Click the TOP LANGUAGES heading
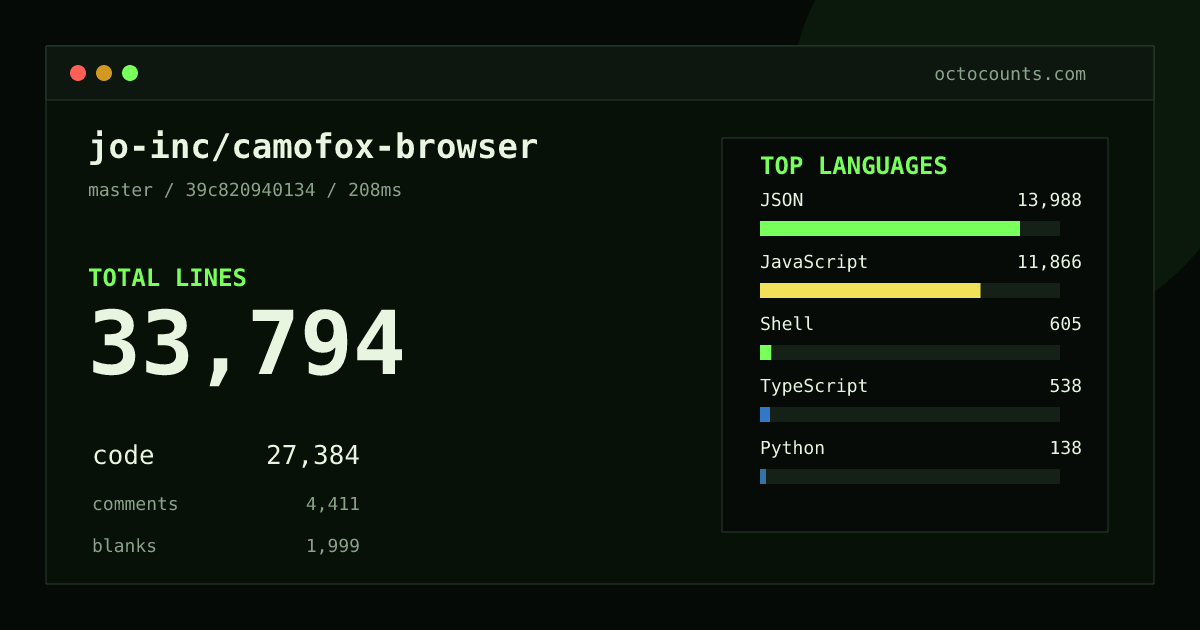 [854, 166]
